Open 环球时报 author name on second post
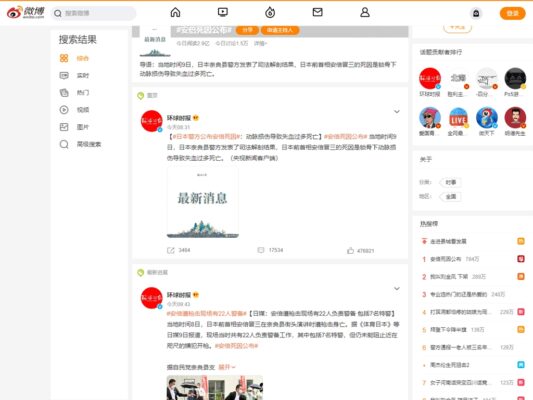The image size is (533, 400). click(179, 295)
